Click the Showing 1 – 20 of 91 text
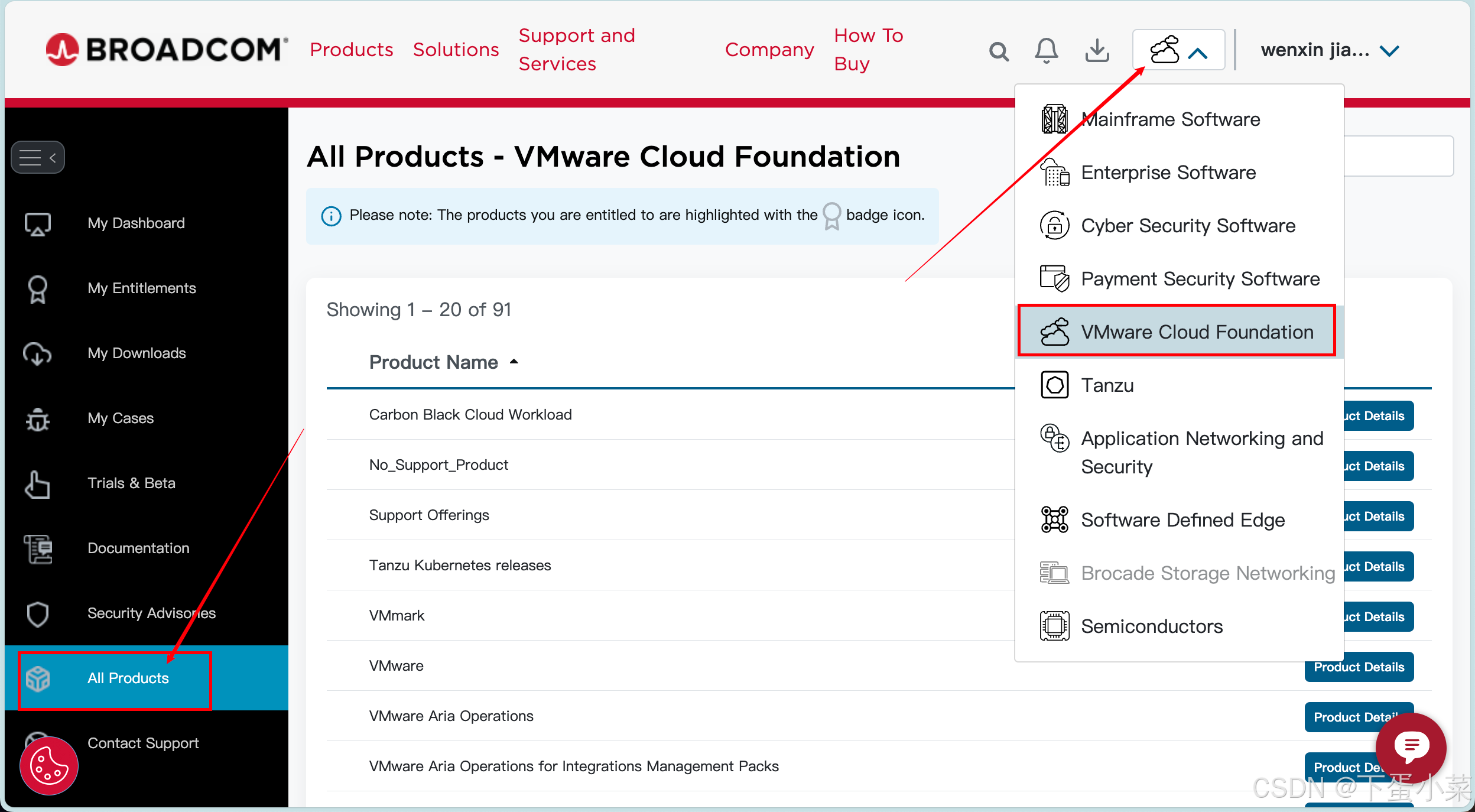Viewport: 1475px width, 812px height. [x=419, y=310]
